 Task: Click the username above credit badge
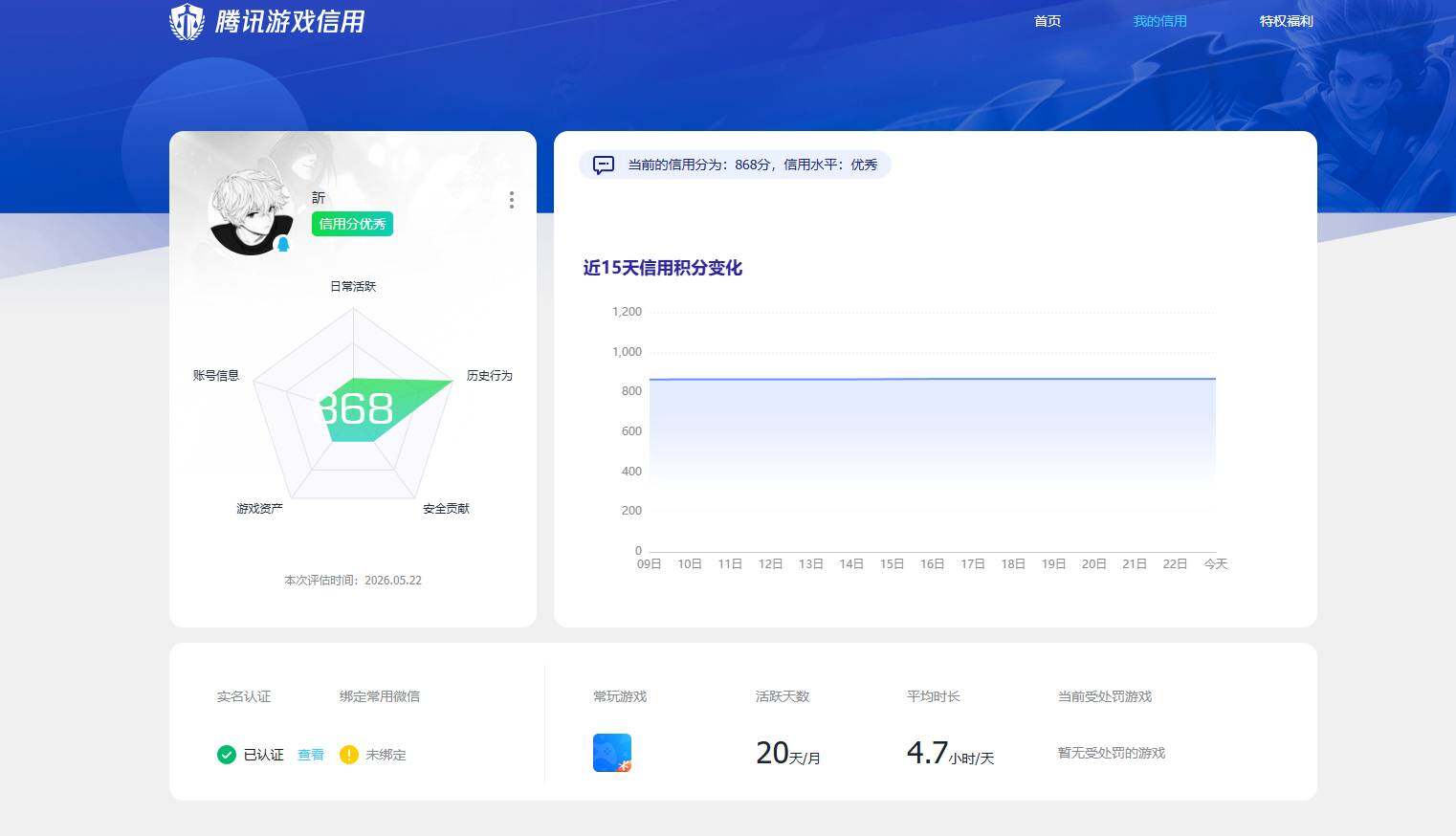[319, 197]
